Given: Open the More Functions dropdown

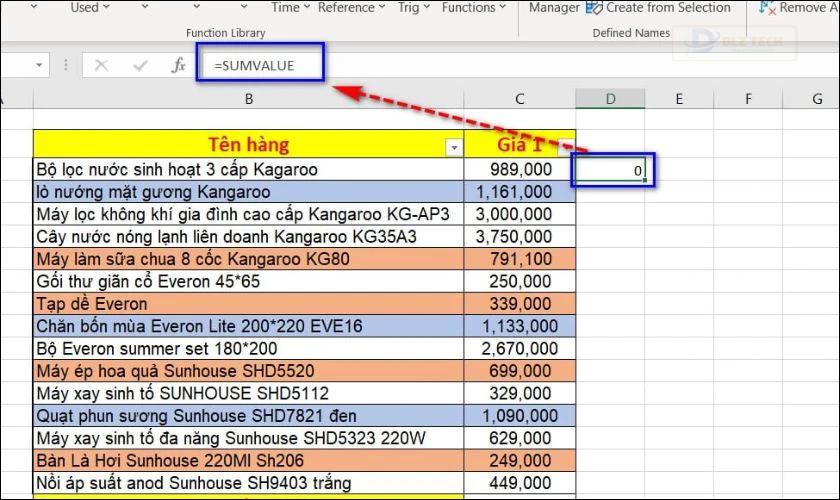Looking at the screenshot, I should pos(474,7).
